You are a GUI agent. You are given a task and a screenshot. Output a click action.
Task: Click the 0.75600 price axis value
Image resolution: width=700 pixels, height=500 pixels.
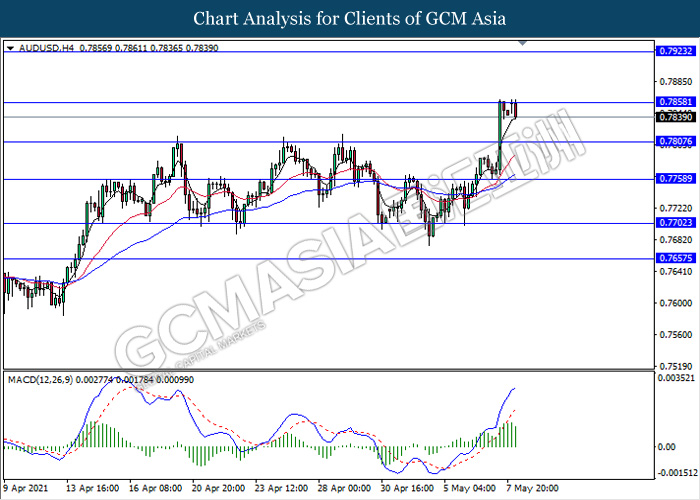tap(676, 335)
